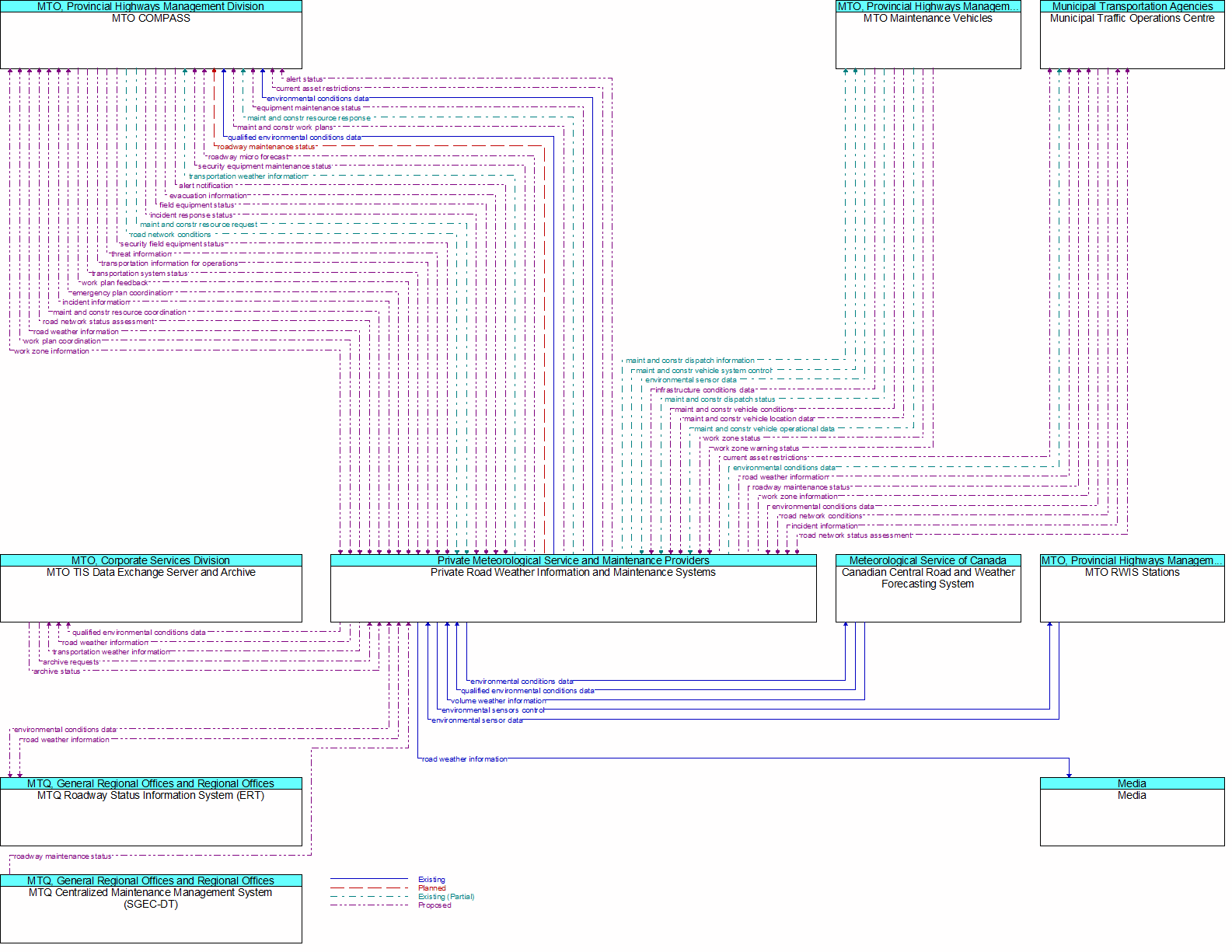Click the 'archive requests' flow label
1232x952 pixels.
point(71,662)
